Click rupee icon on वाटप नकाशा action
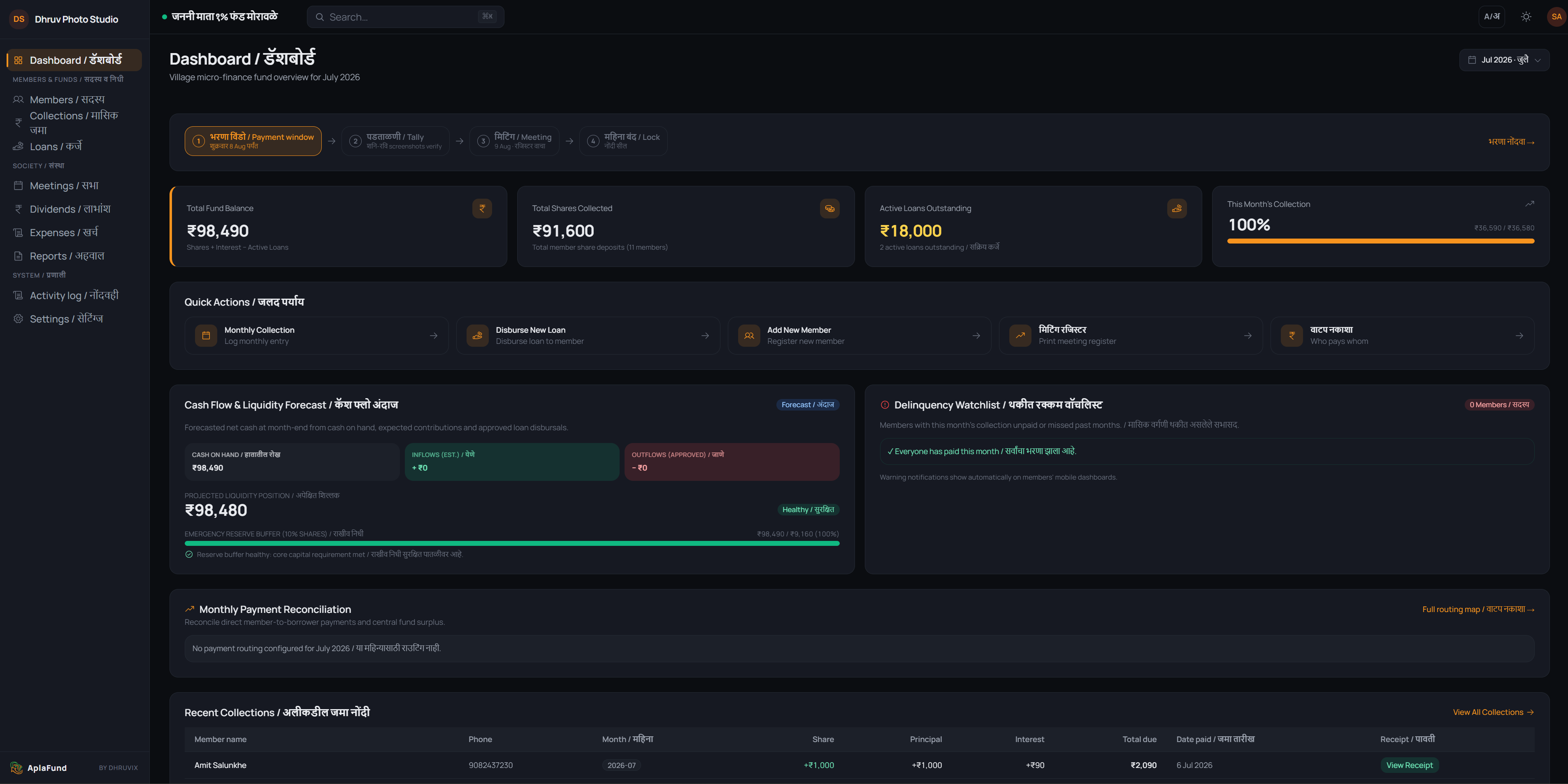Image resolution: width=1568 pixels, height=784 pixels. pyautogui.click(x=1292, y=335)
